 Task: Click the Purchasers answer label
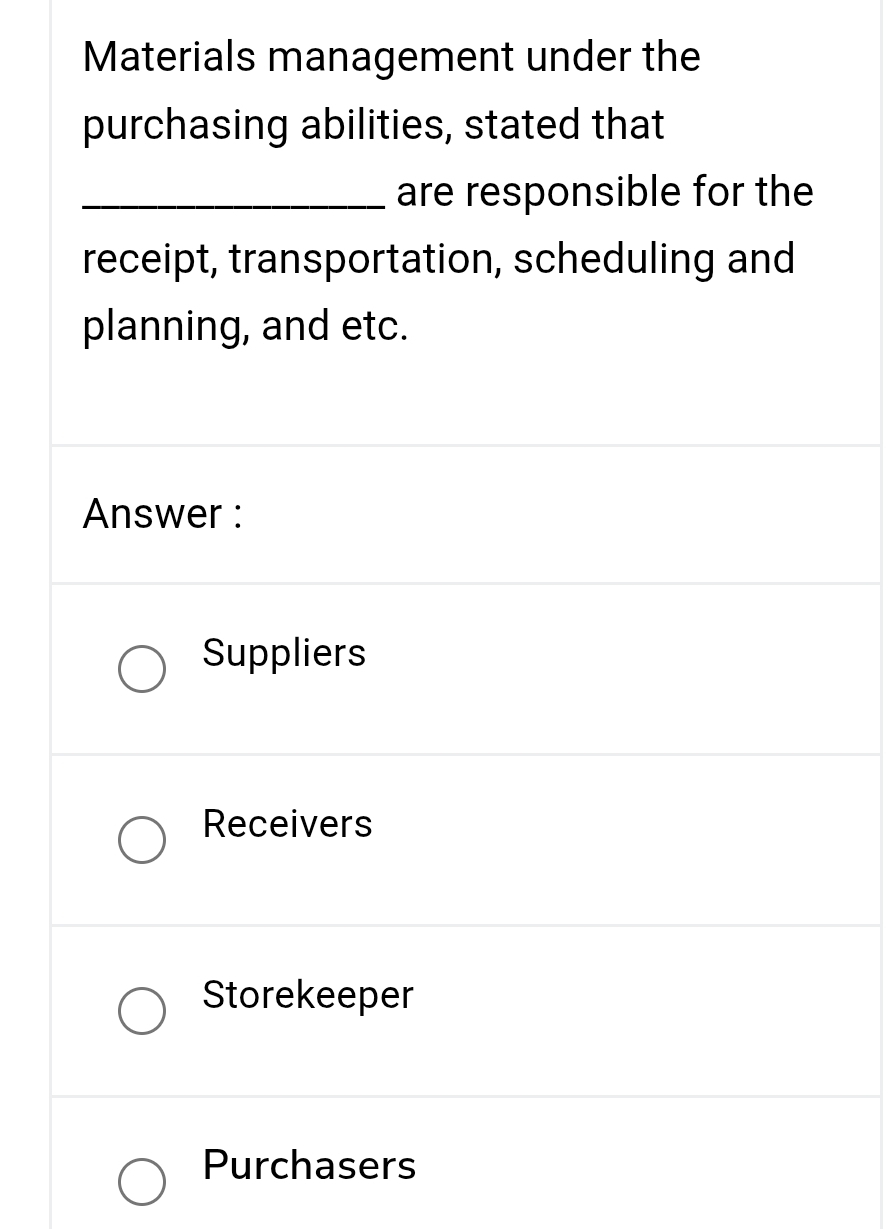[x=308, y=1166]
